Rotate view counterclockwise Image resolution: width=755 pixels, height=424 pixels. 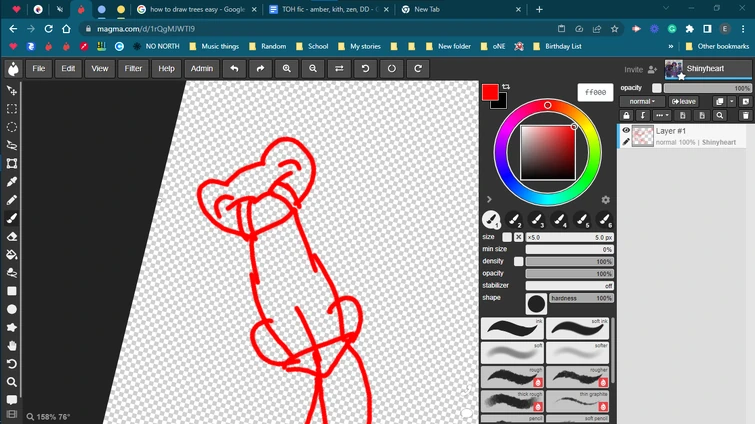365,69
